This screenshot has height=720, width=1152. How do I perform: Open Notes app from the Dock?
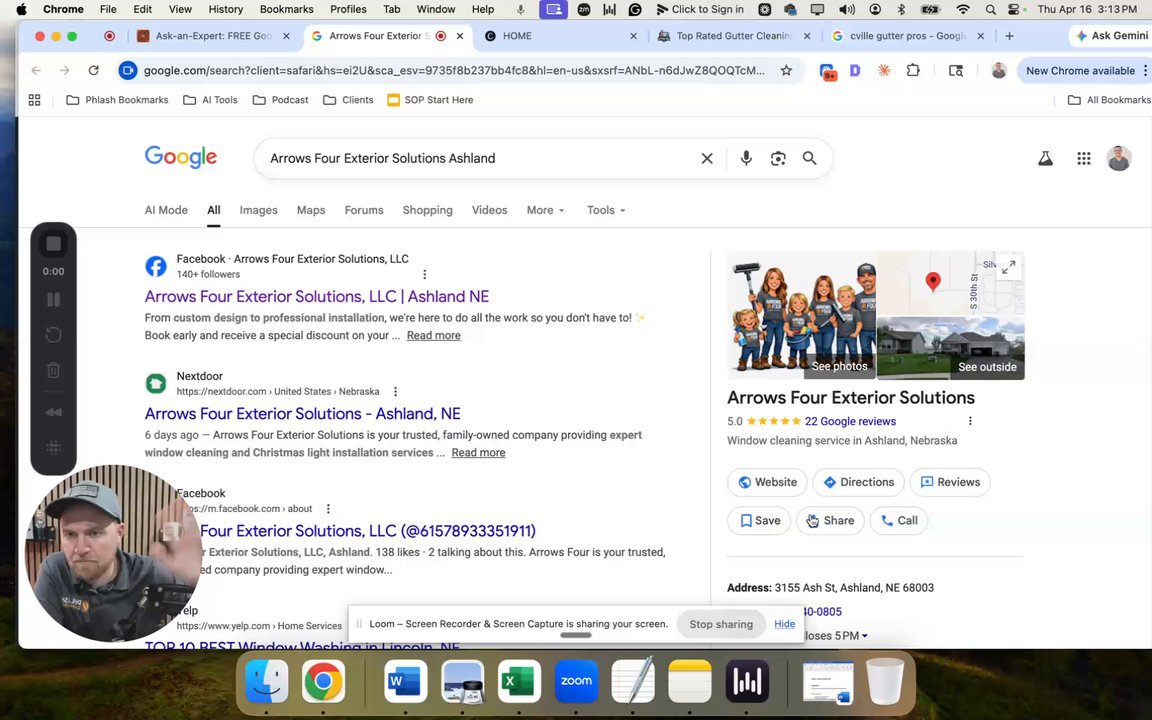(x=690, y=681)
